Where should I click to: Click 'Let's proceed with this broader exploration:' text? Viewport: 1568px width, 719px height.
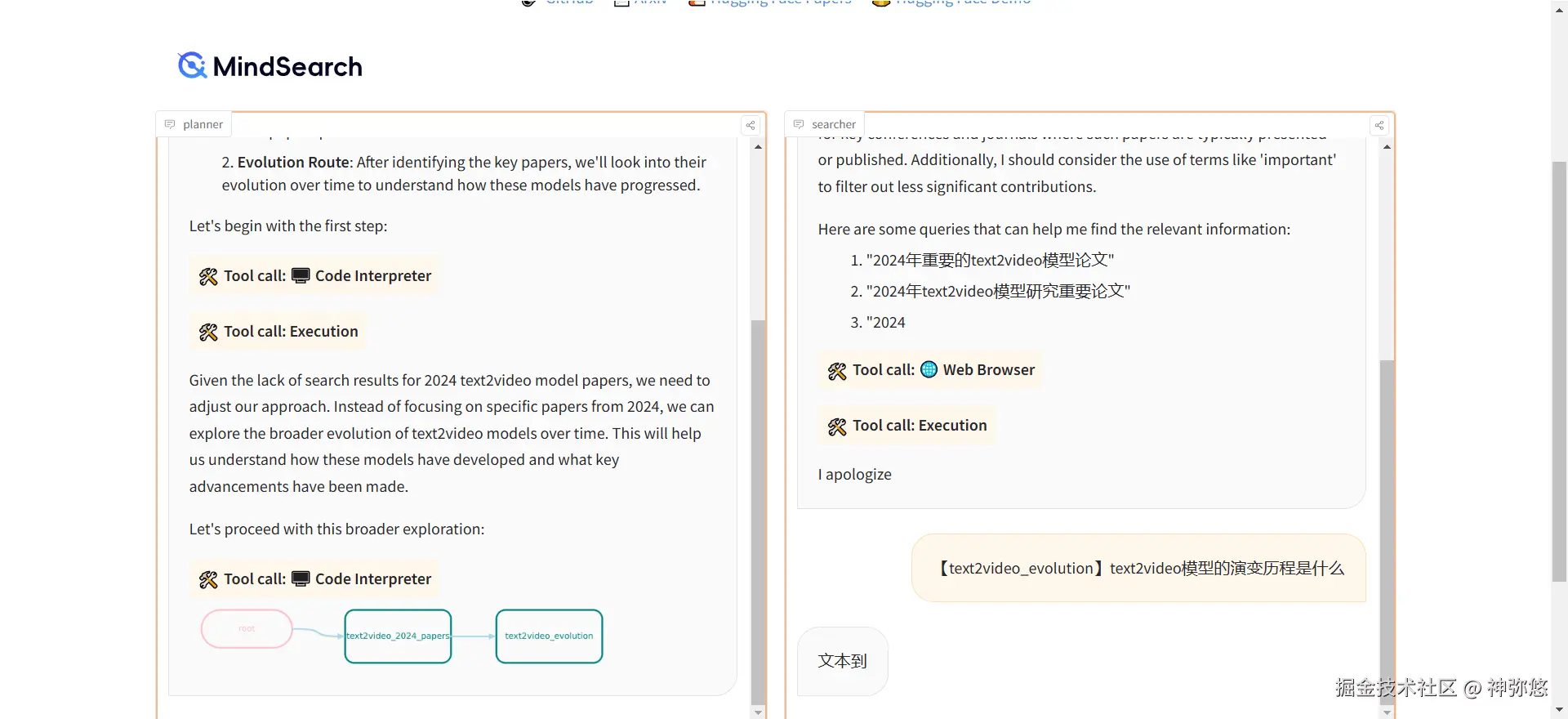click(336, 529)
